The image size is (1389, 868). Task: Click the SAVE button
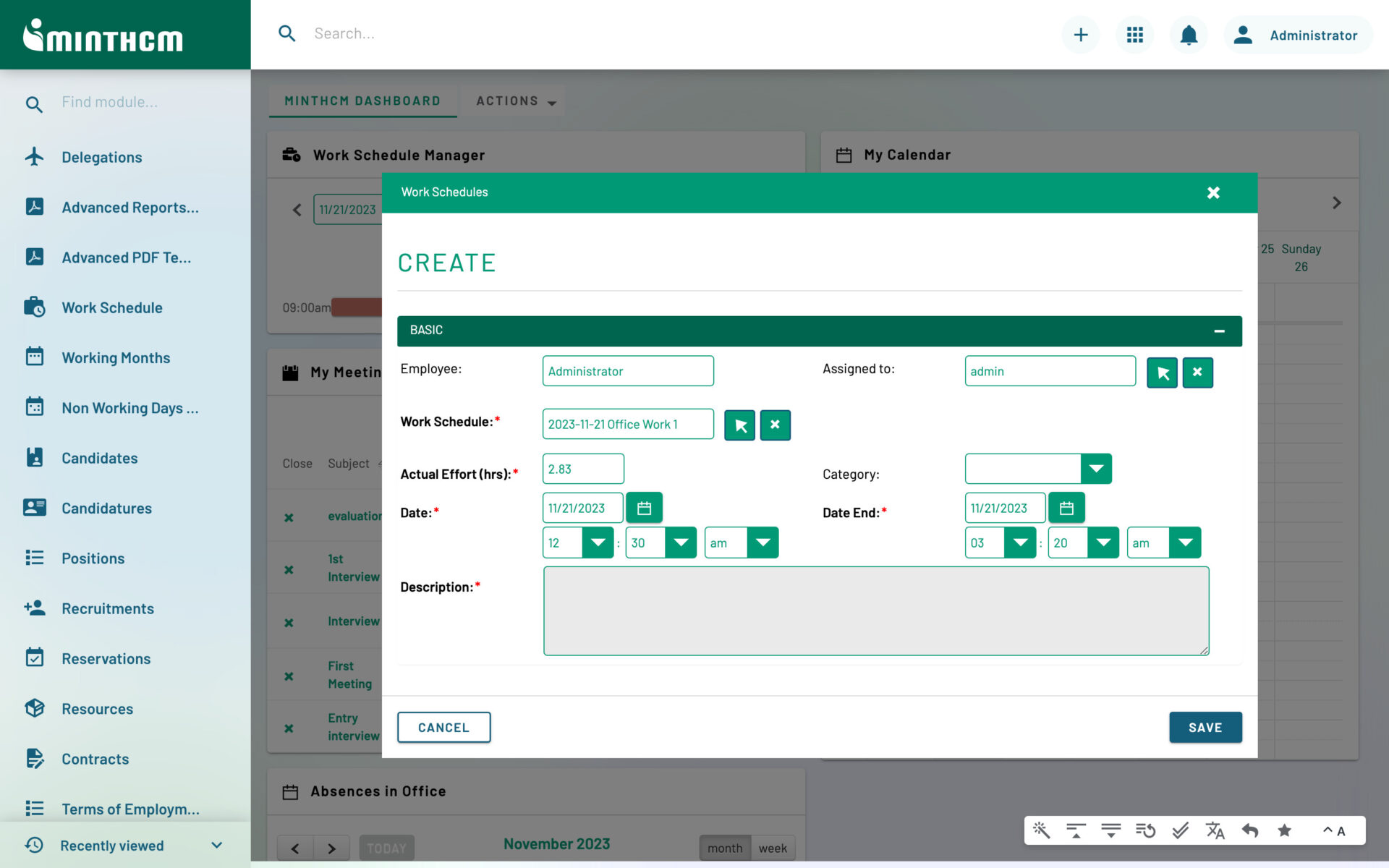click(x=1205, y=727)
